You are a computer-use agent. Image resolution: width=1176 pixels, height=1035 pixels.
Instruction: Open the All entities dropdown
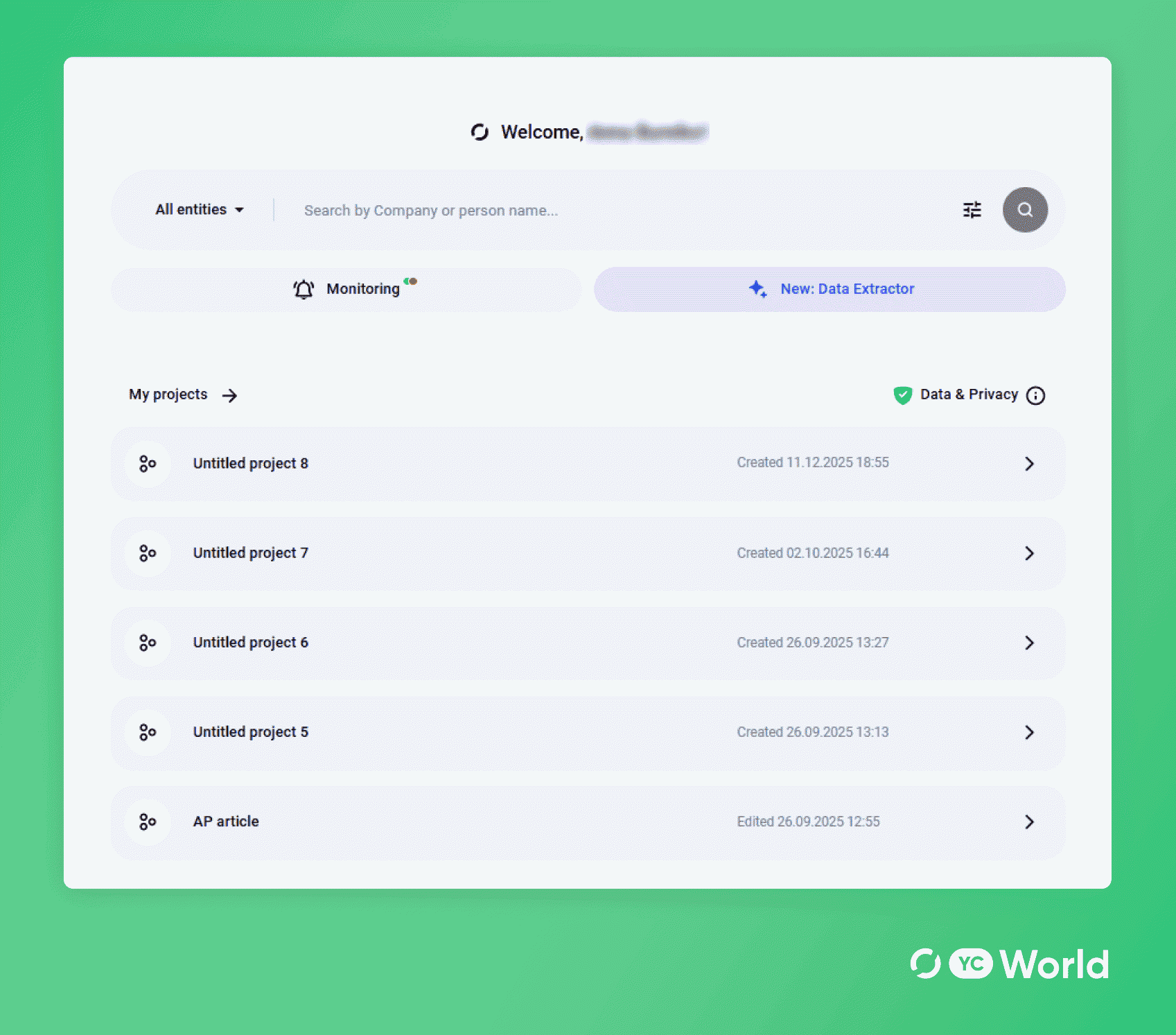tap(200, 209)
